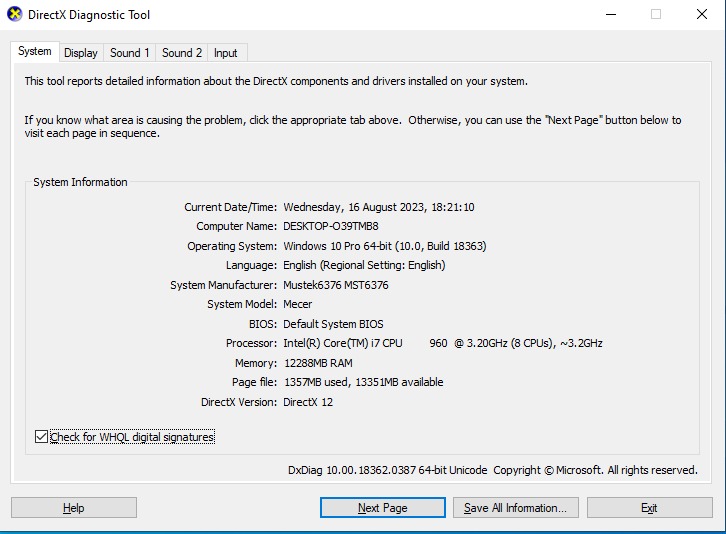Click Save All Information button
Screen dimensions: 726x534
pyautogui.click(x=516, y=508)
